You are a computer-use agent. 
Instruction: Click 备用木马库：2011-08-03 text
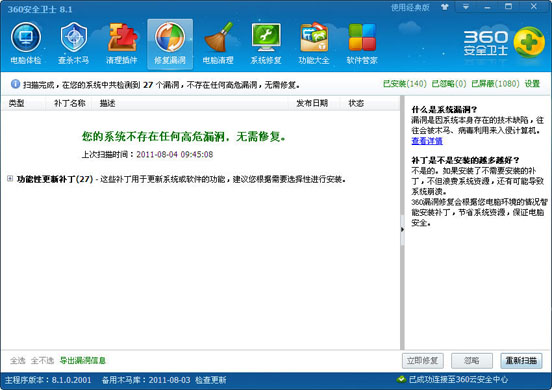[x=146, y=380]
